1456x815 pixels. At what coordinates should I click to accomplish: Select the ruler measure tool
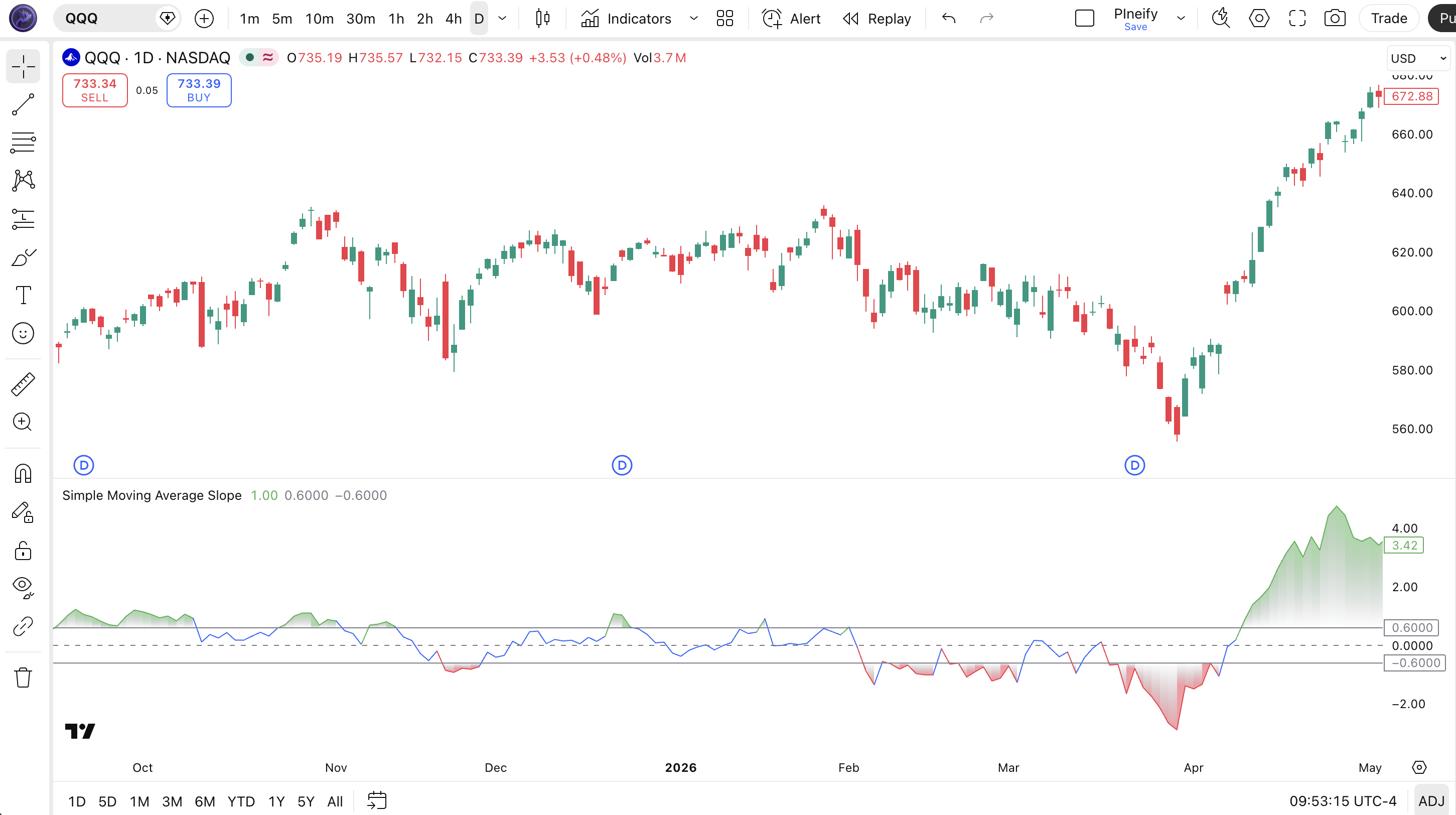23,384
